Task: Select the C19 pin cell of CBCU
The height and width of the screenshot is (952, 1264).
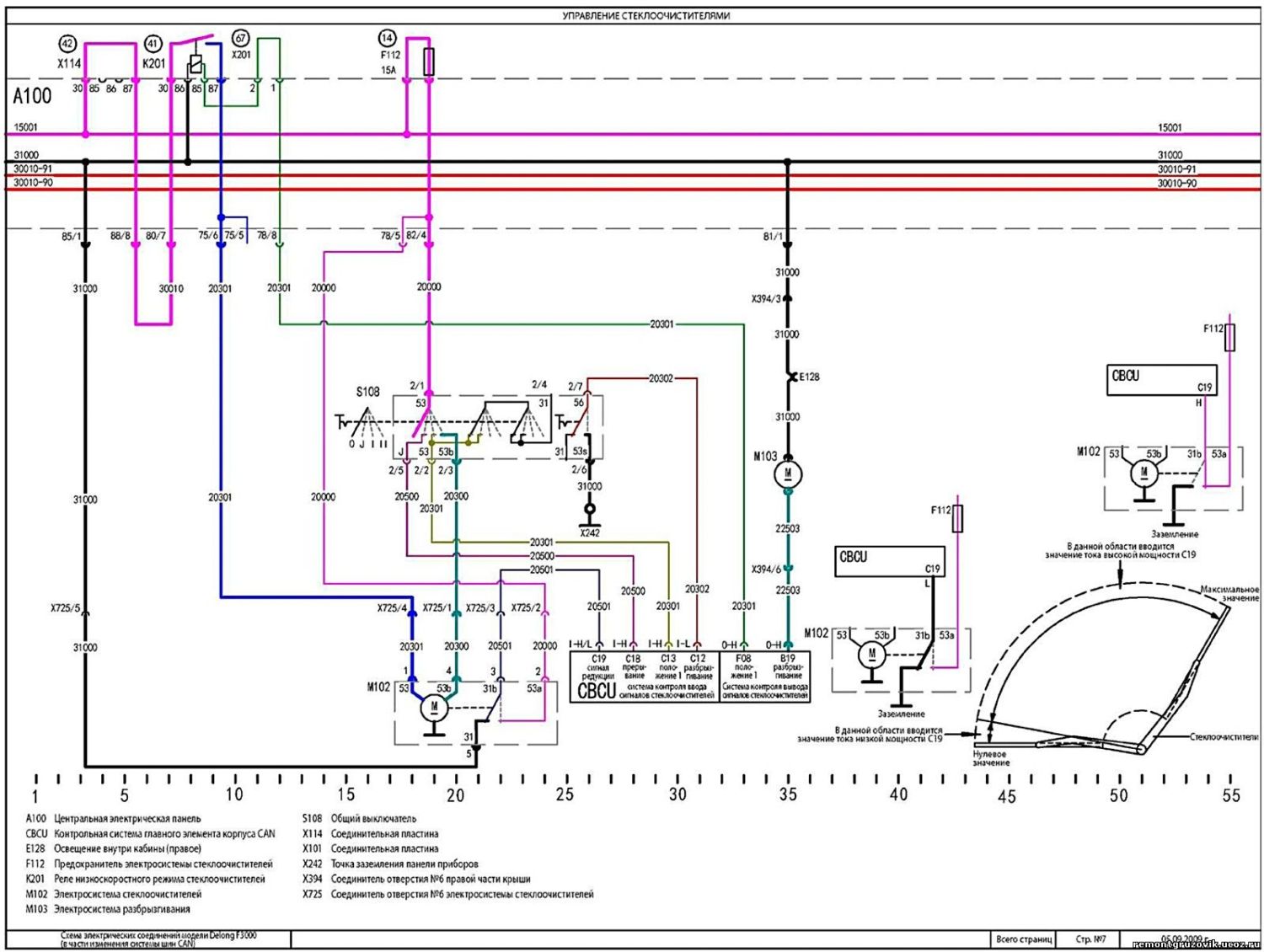Action: tap(598, 669)
